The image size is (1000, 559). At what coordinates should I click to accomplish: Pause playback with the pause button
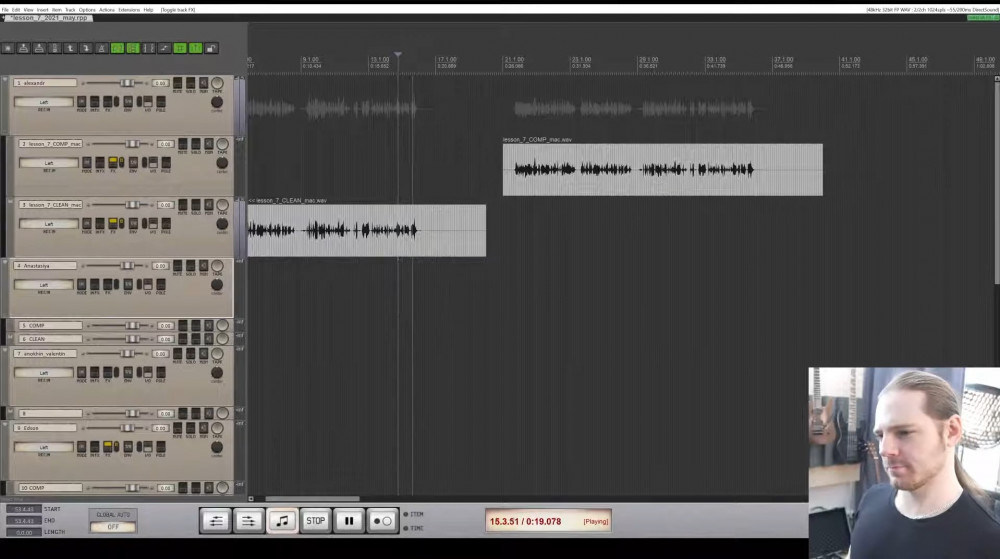[349, 520]
